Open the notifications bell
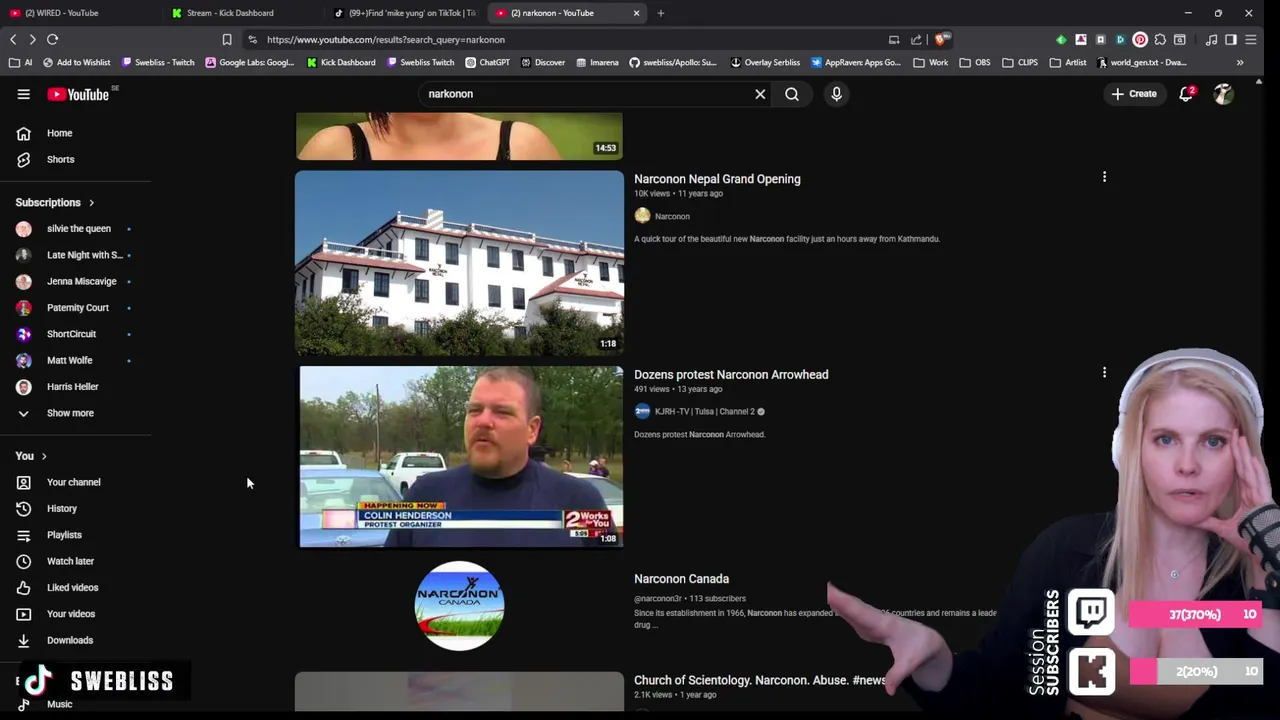This screenshot has height=720, width=1280. (1186, 94)
